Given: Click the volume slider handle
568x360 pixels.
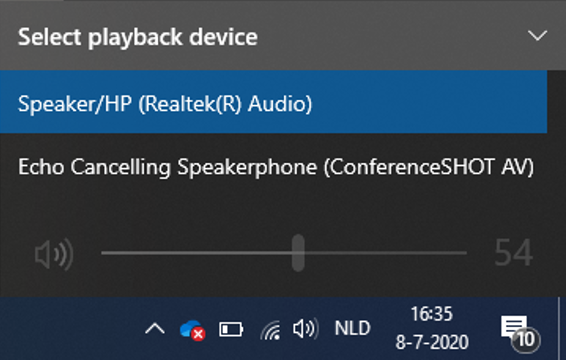Looking at the screenshot, I should (298, 252).
